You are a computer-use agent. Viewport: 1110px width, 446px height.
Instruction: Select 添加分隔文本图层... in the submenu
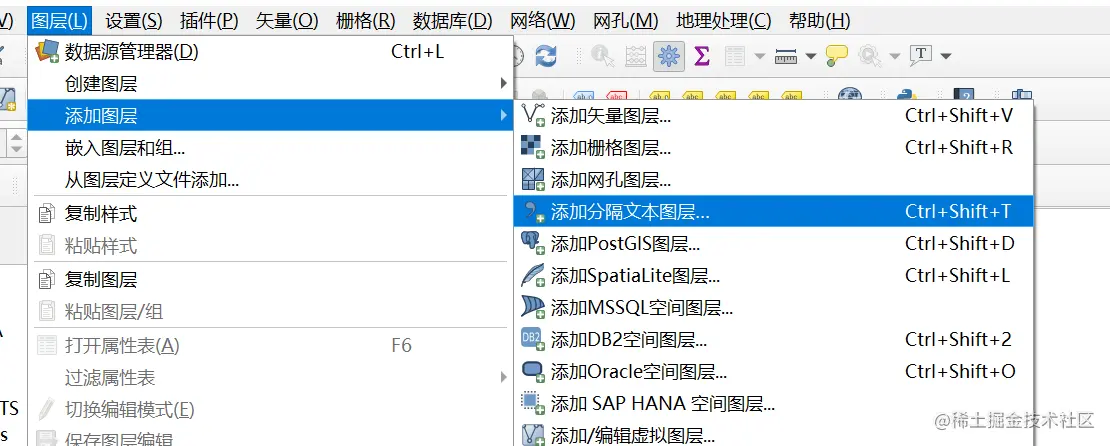(774, 211)
